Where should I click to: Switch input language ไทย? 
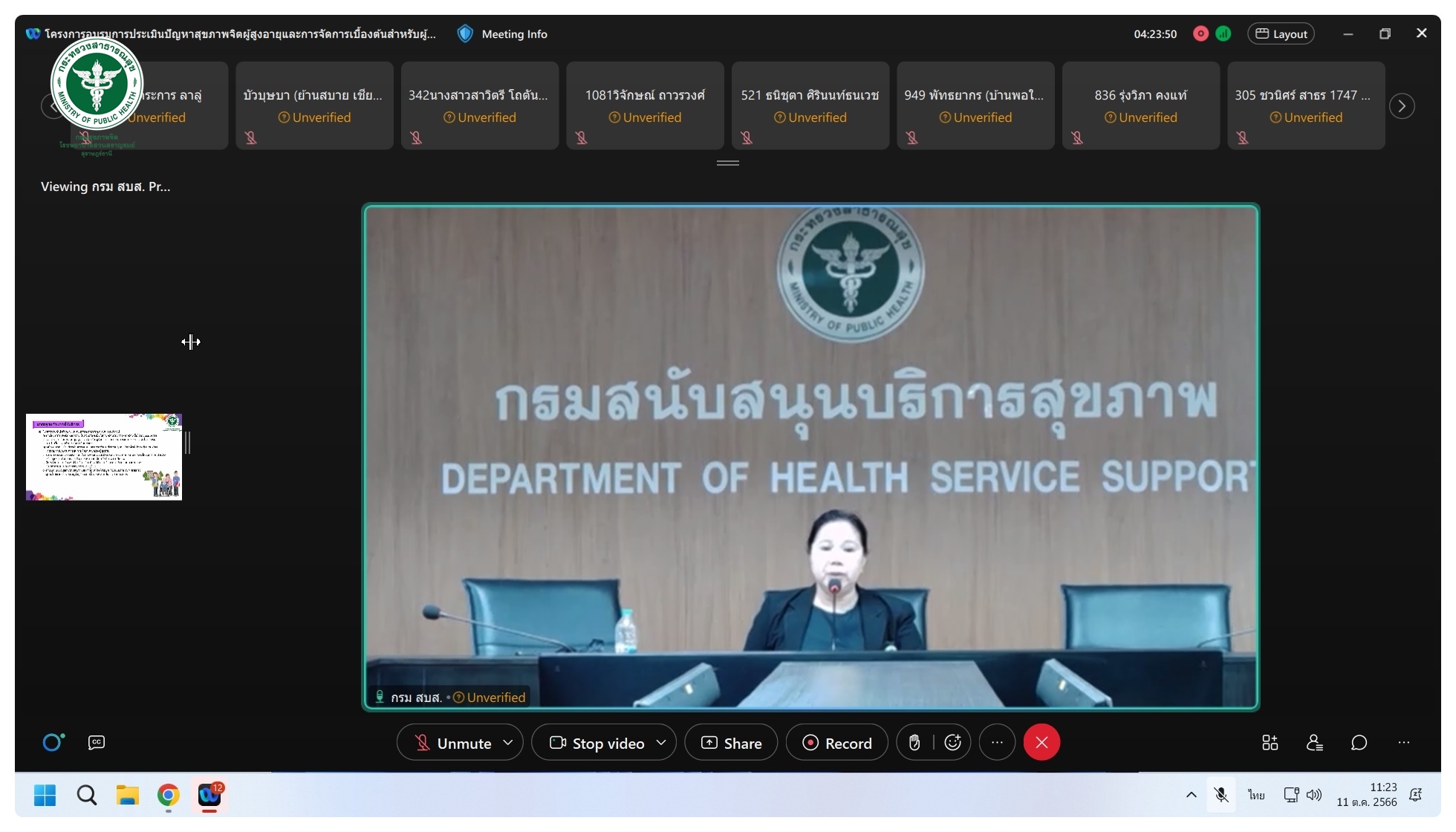(1256, 795)
